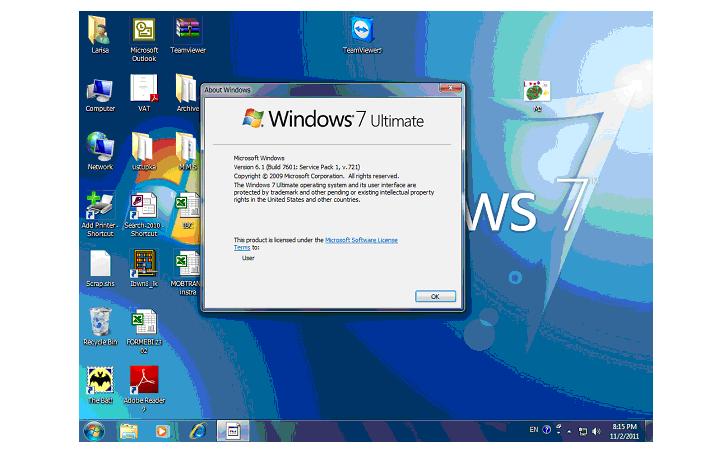Open the volume speaker tray icon

[596, 431]
